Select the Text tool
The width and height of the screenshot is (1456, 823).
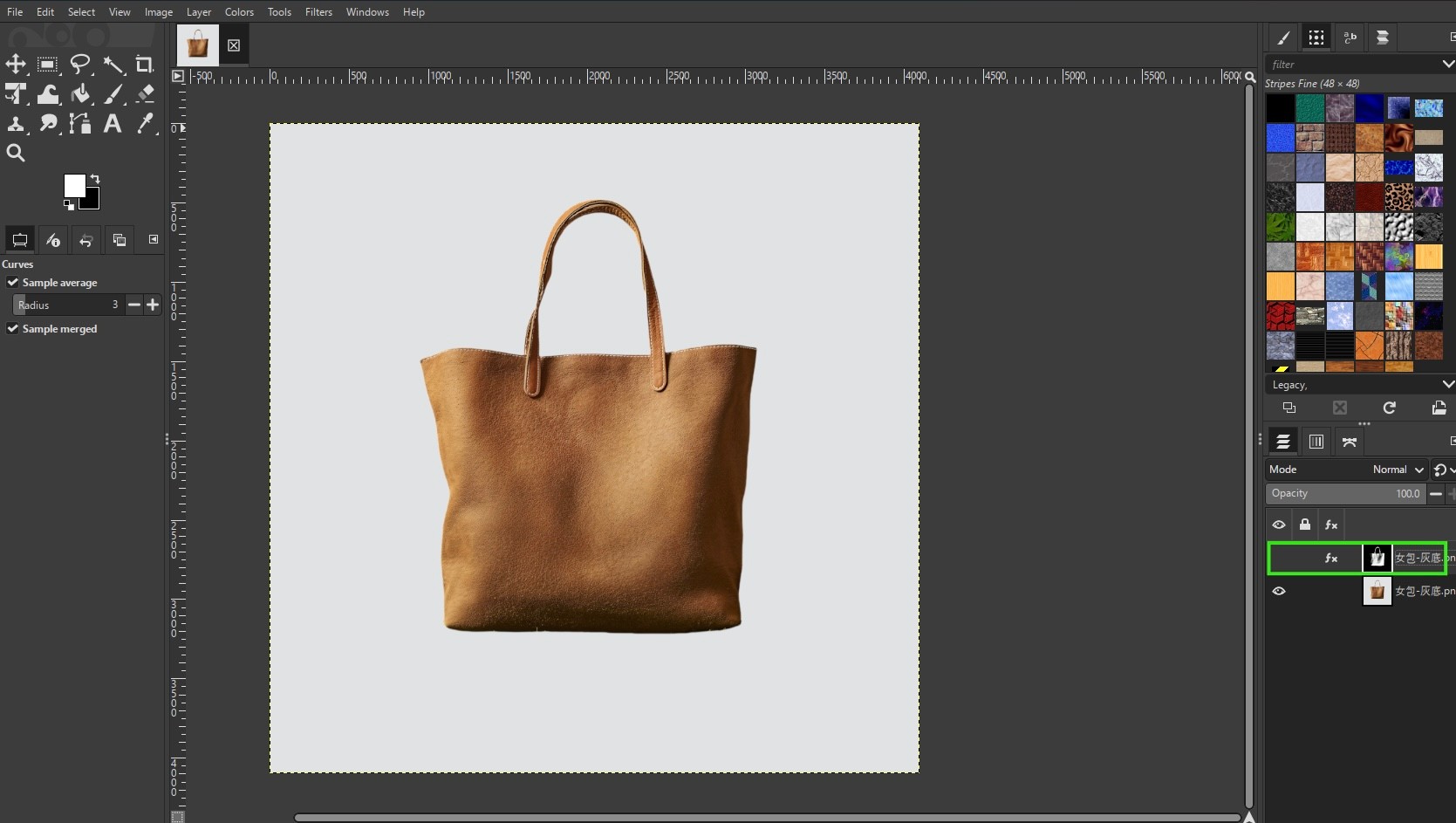[x=113, y=123]
